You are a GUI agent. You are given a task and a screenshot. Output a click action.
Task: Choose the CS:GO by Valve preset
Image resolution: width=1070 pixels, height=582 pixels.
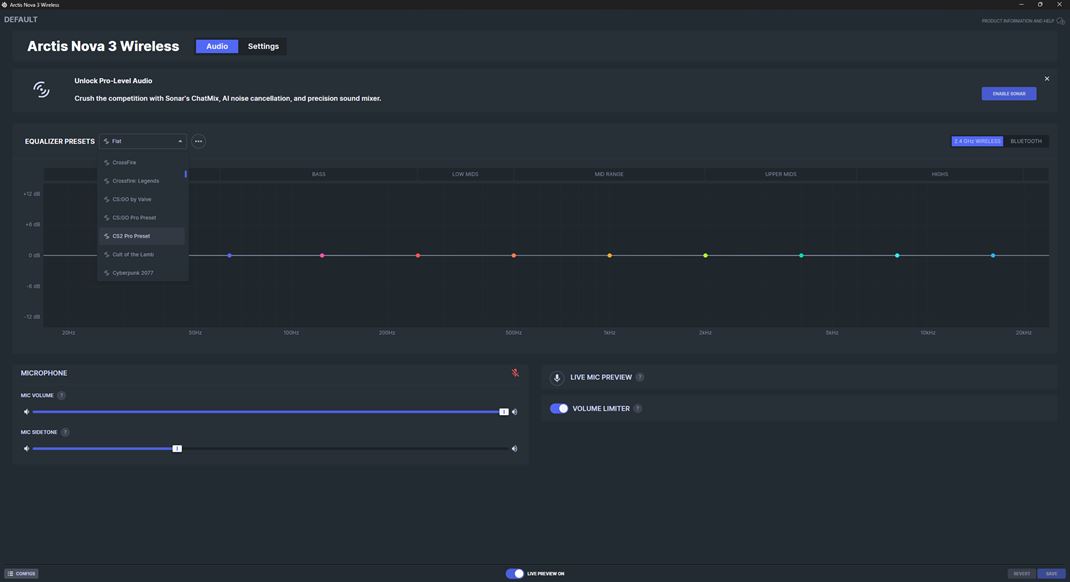point(142,199)
